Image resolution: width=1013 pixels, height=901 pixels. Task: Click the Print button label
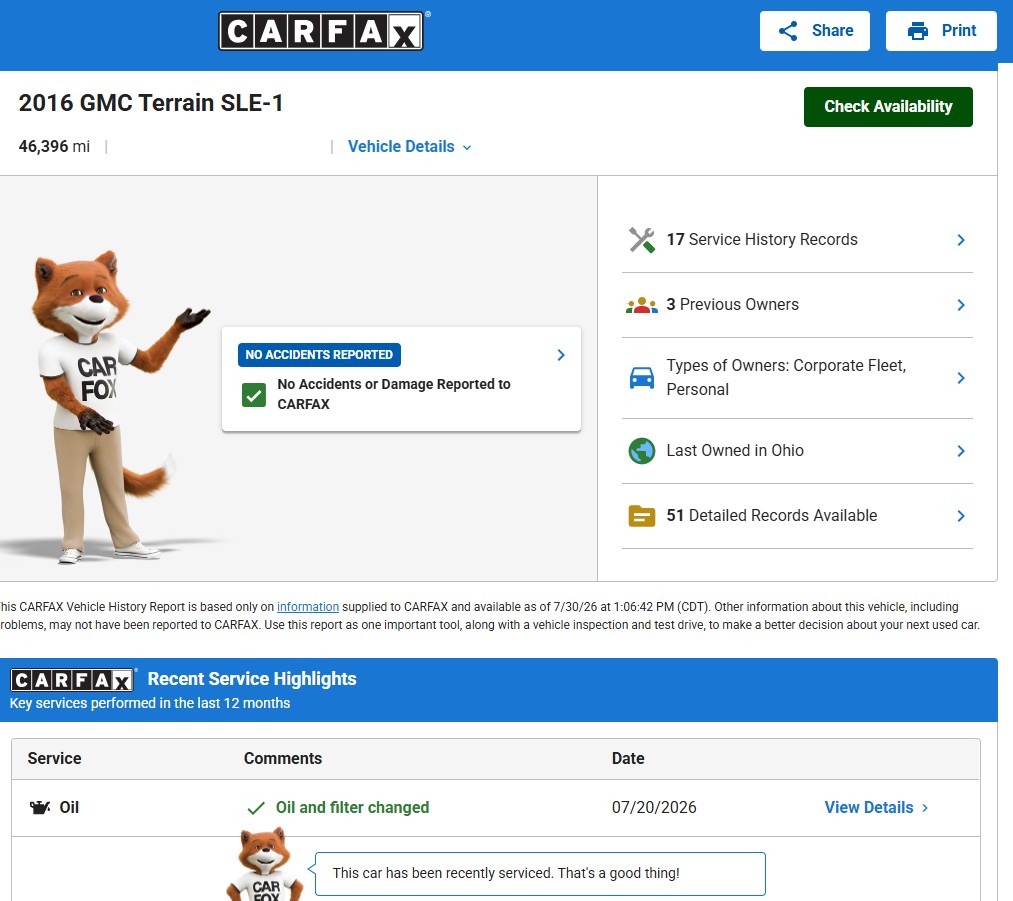tap(959, 30)
